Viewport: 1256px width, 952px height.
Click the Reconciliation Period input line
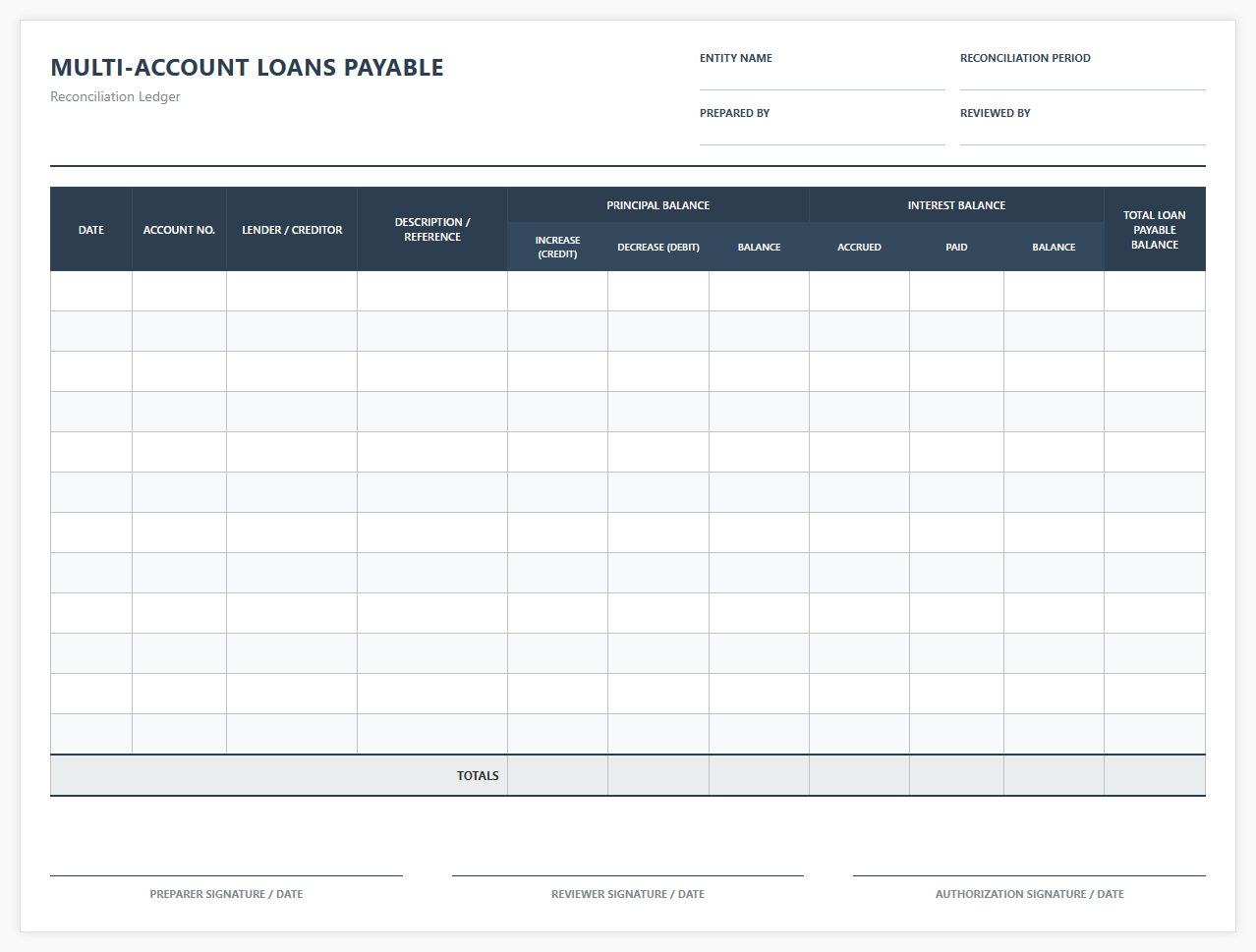[1083, 79]
